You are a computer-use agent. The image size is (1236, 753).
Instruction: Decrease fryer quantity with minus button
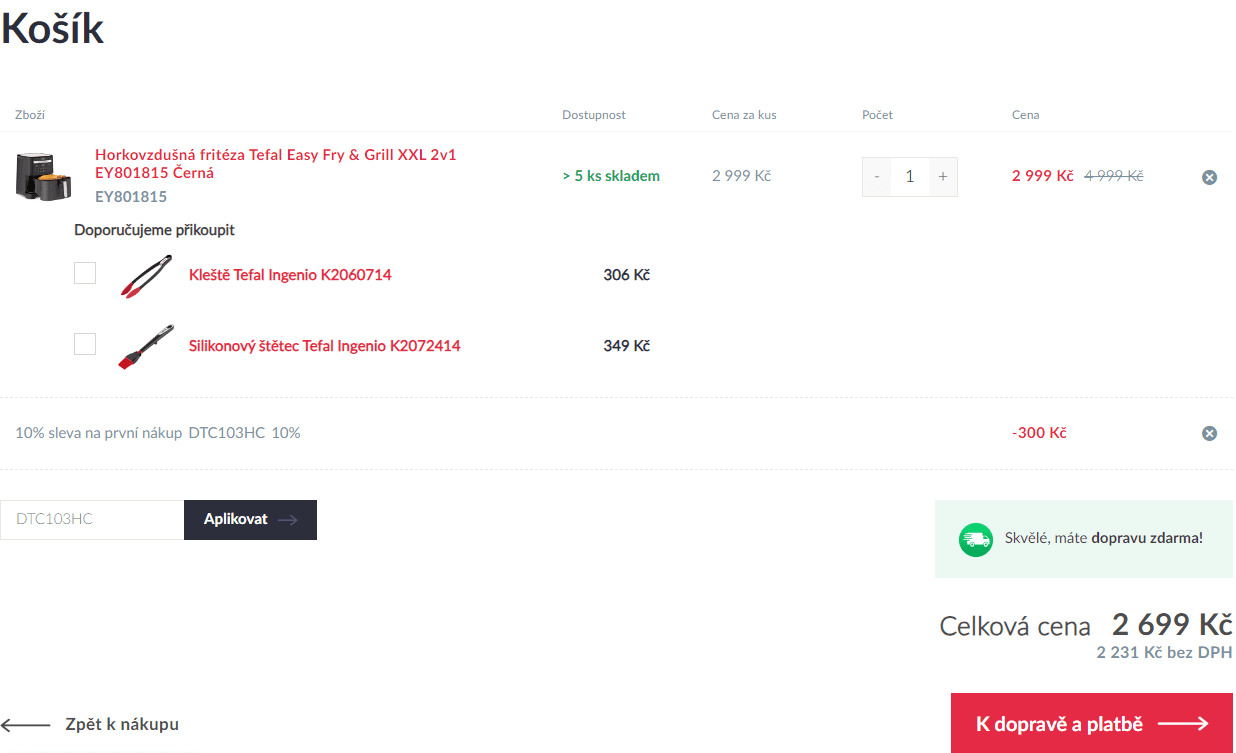[x=877, y=177]
